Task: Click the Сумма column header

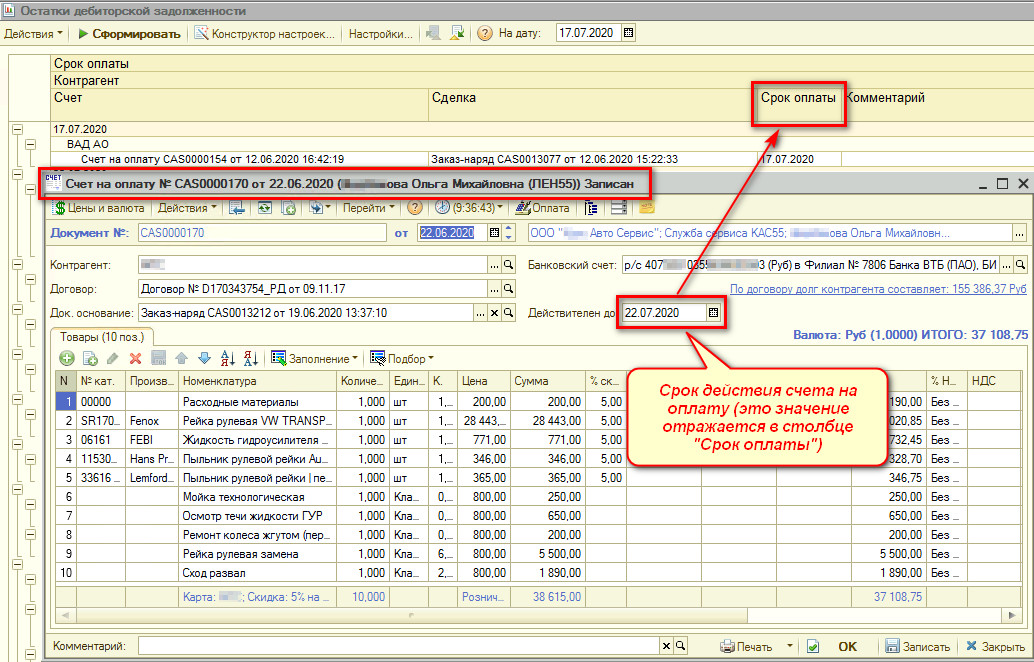Action: pos(547,381)
